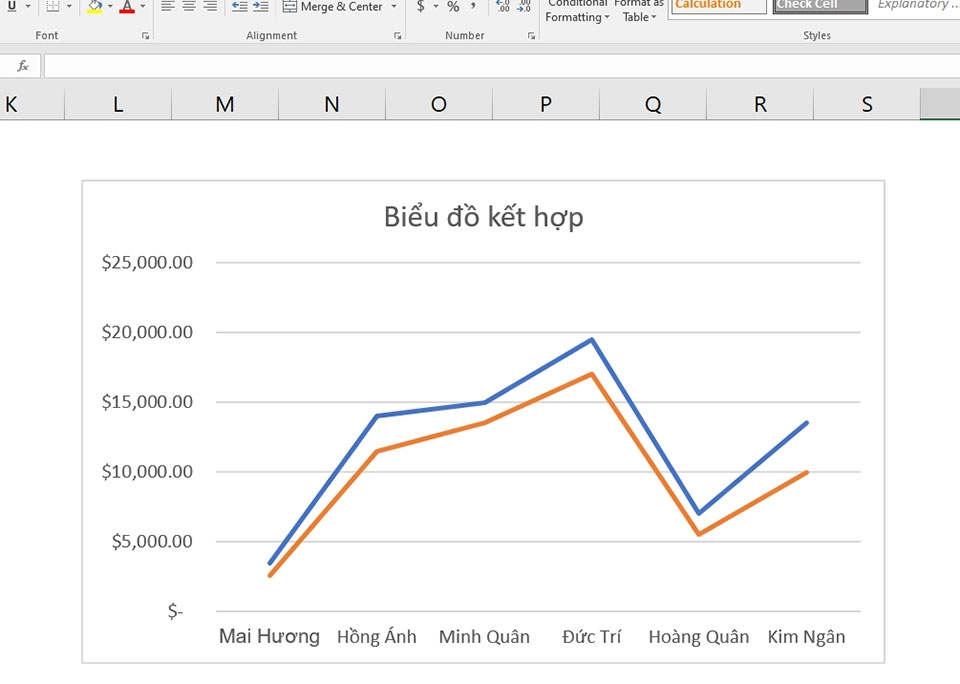
Task: Increase the cell indent
Action: click(261, 6)
